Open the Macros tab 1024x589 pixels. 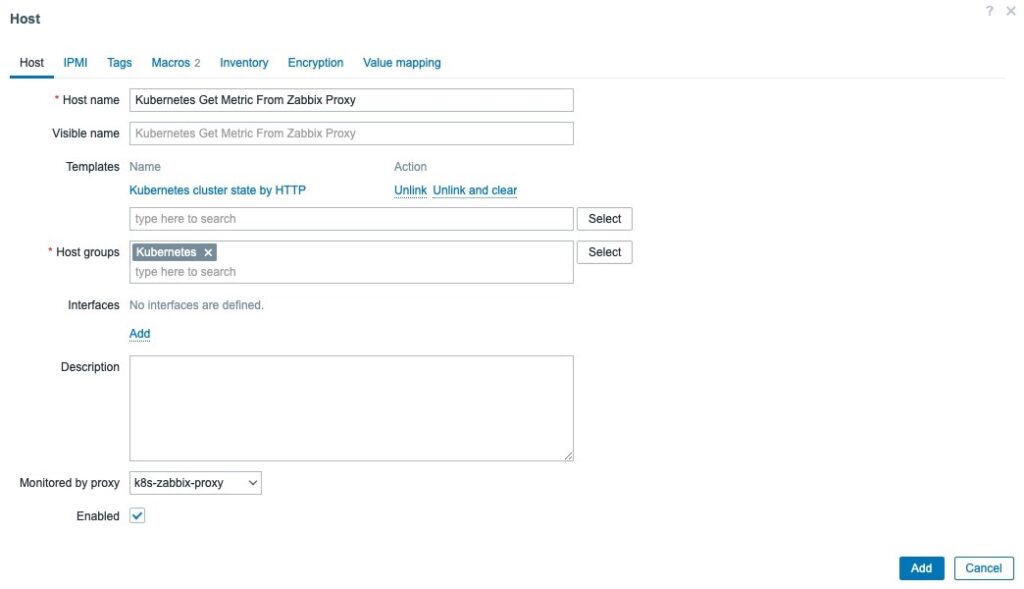(x=176, y=63)
